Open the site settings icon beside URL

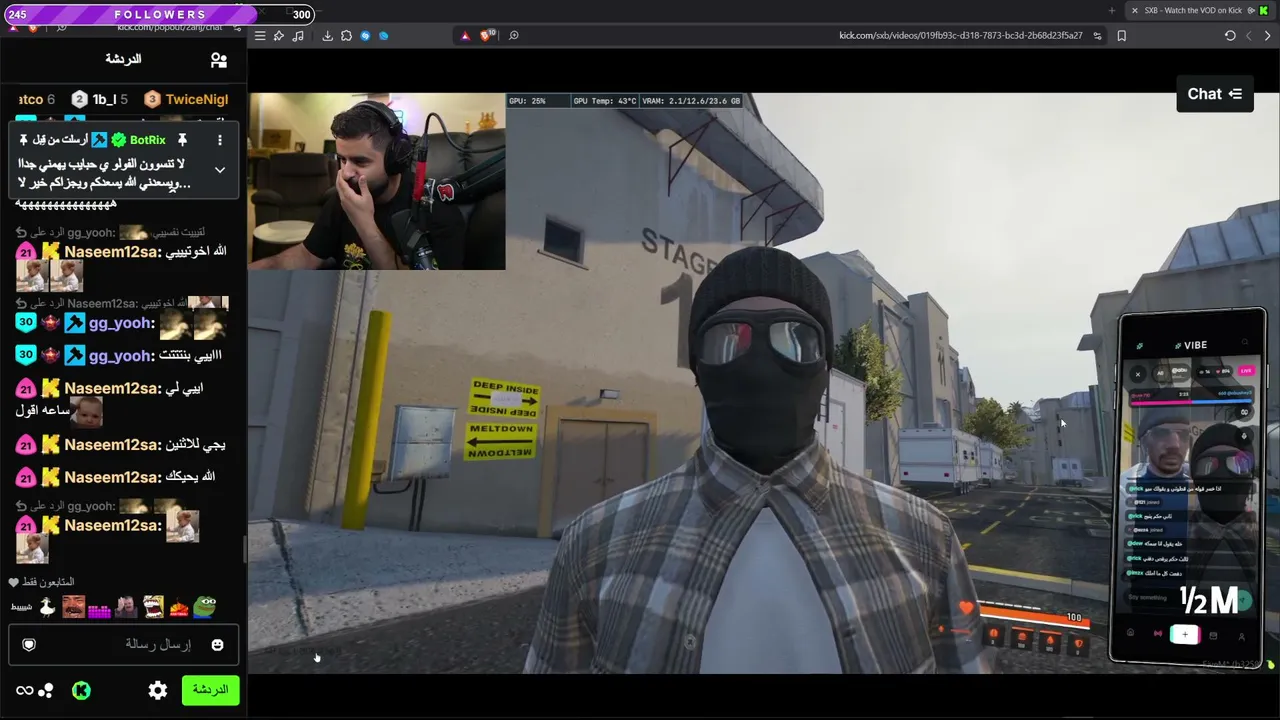click(1097, 36)
